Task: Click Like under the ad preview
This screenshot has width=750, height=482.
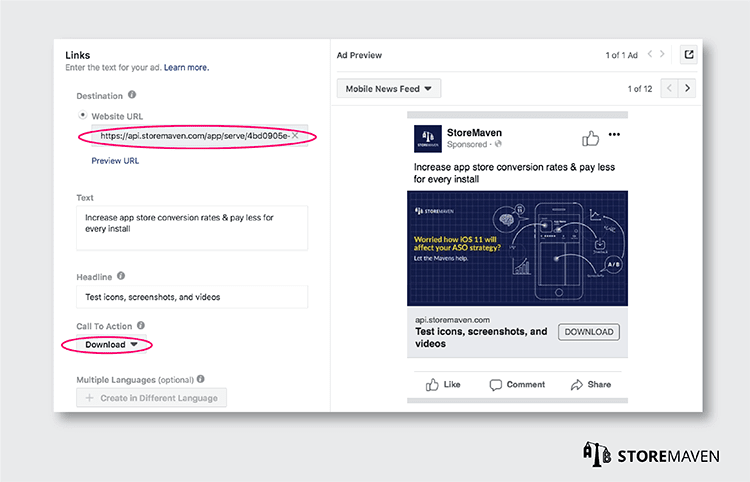Action: click(x=443, y=384)
